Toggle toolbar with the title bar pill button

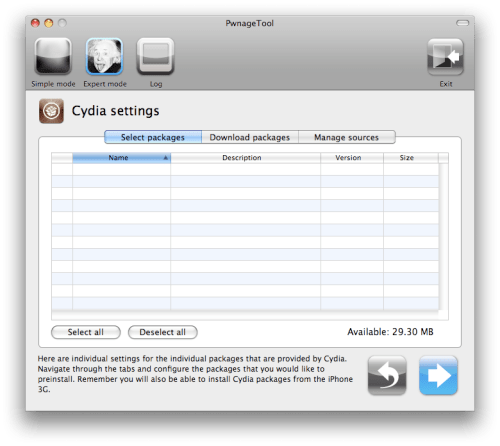pos(462,23)
